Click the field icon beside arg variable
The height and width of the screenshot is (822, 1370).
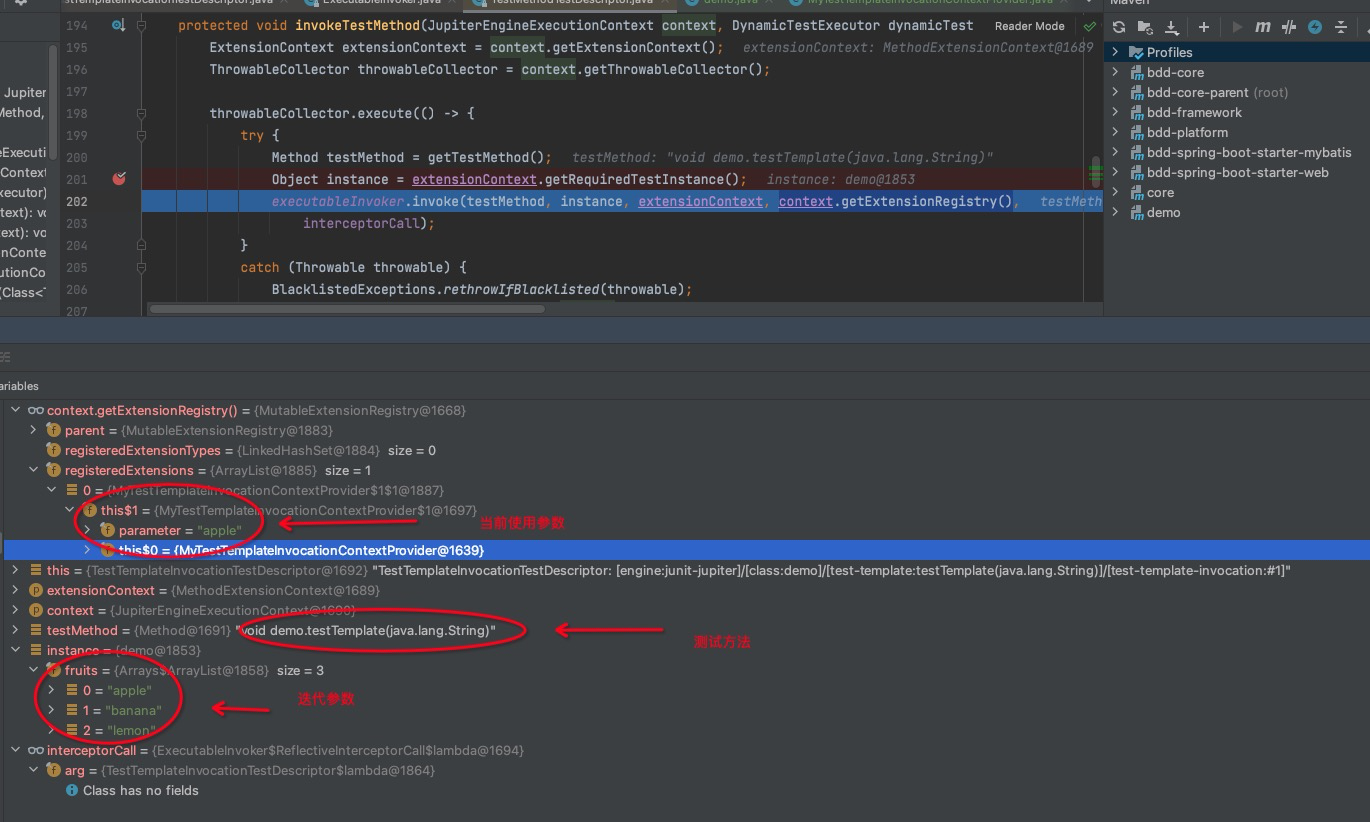pyautogui.click(x=54, y=770)
